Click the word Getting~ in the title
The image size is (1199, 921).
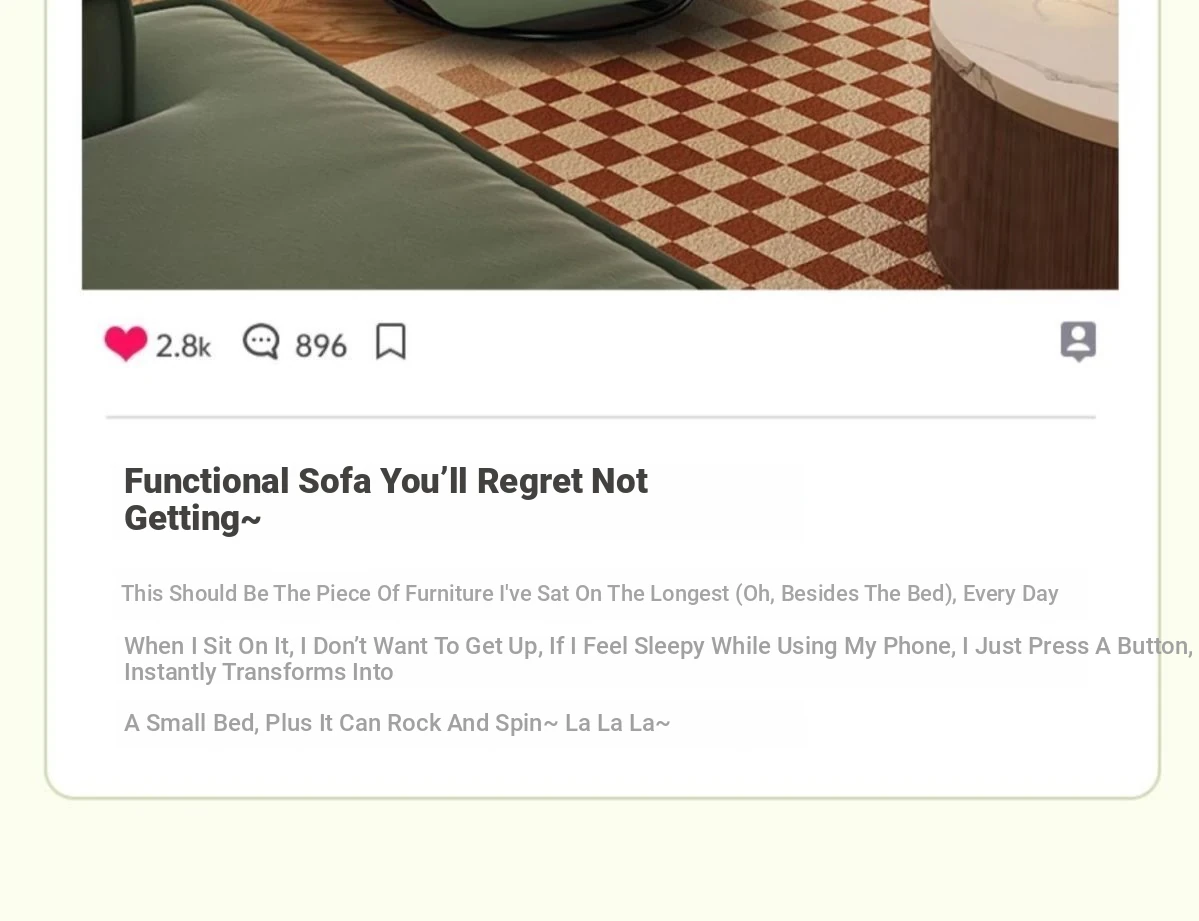click(193, 519)
